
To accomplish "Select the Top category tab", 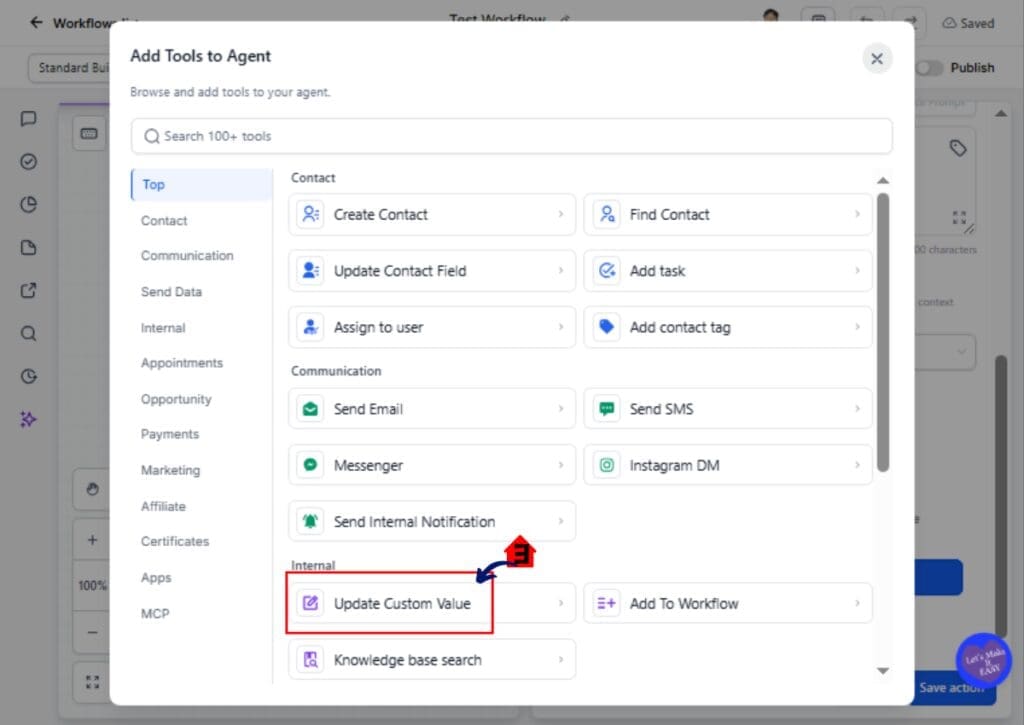I will (202, 185).
